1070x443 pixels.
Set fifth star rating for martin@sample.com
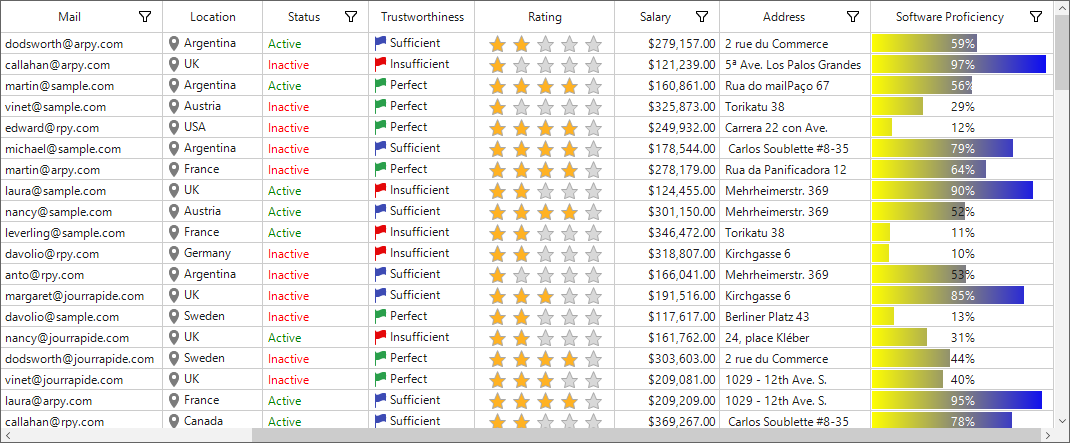point(594,87)
